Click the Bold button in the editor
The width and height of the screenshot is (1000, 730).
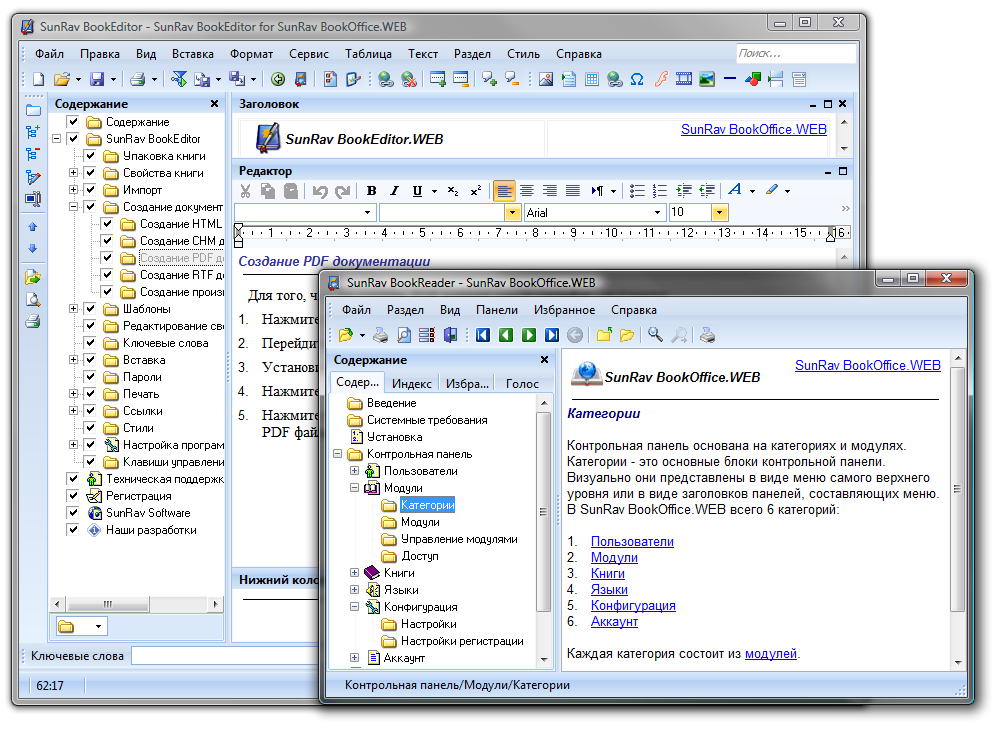[x=371, y=191]
